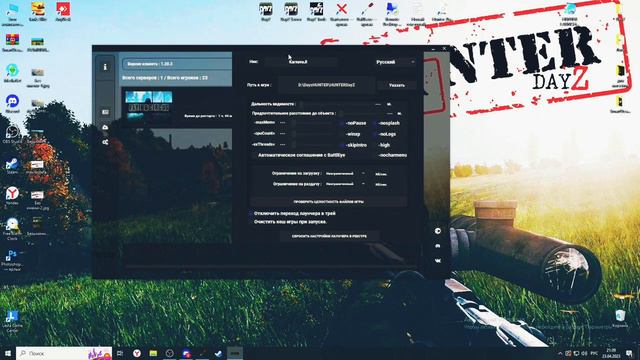Open the Discord desktop shortcut
Image resolution: width=640 pixels, height=360 pixels.
[x=12, y=104]
